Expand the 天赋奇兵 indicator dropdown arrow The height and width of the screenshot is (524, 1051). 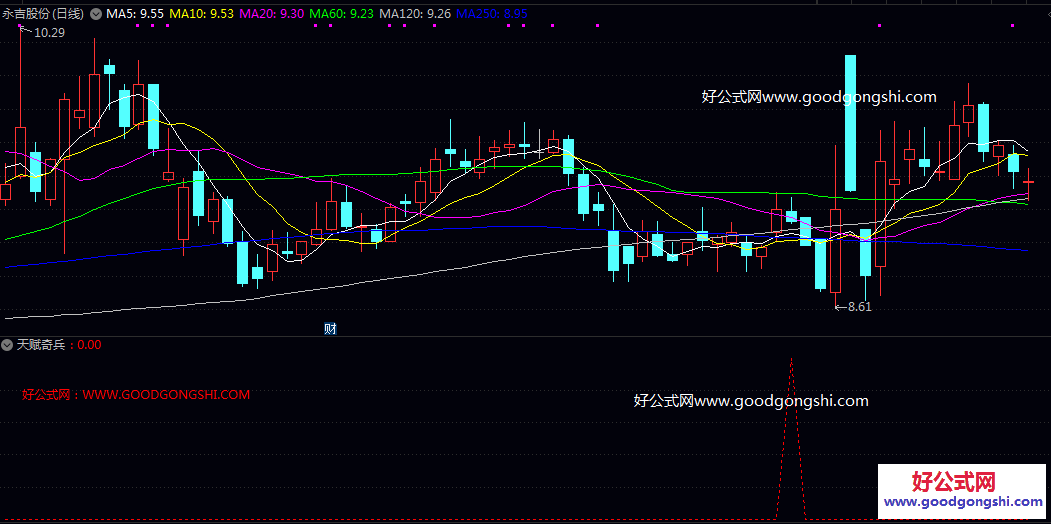click(x=7, y=345)
